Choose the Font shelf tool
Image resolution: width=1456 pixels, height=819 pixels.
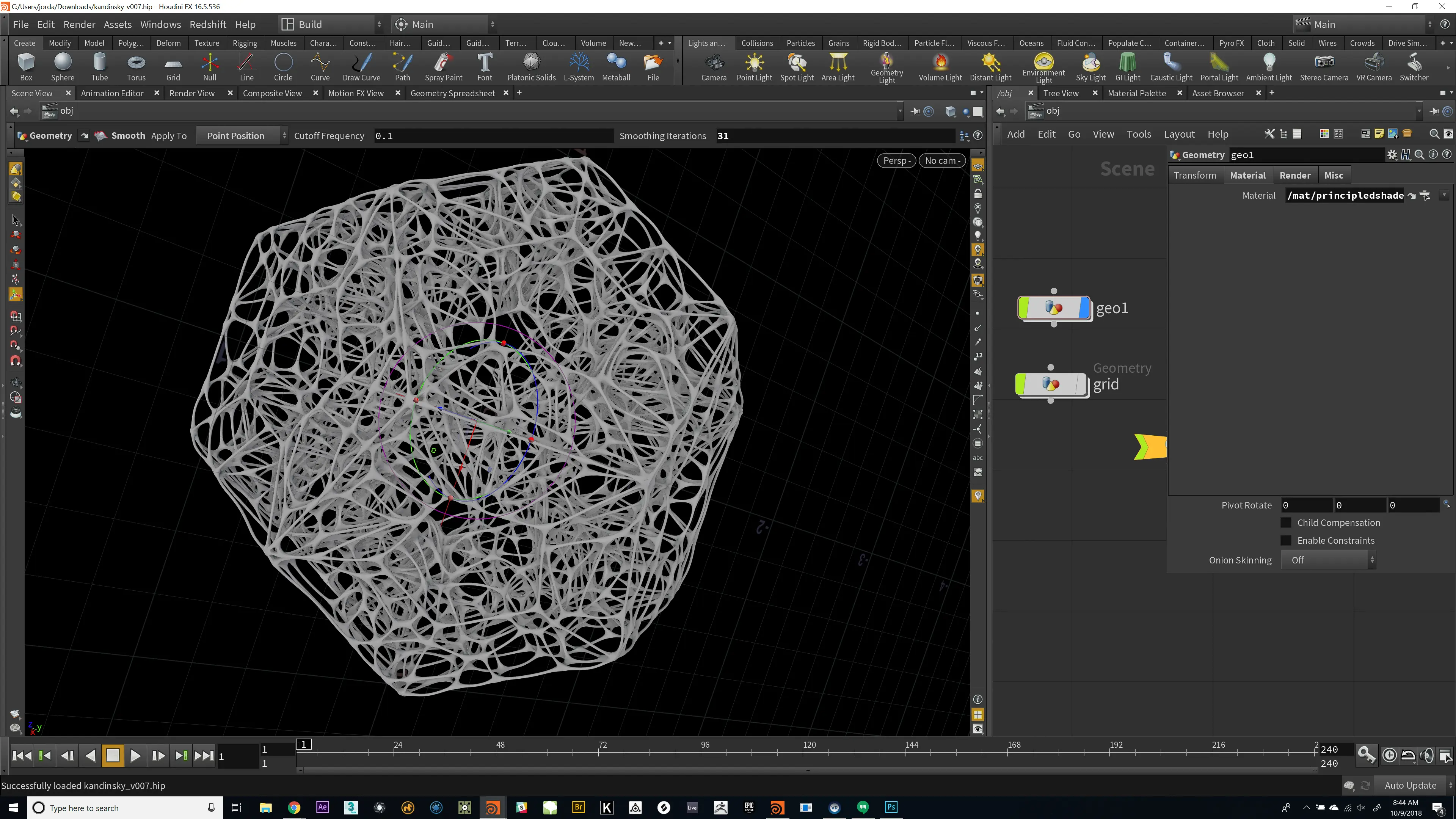pos(485,67)
